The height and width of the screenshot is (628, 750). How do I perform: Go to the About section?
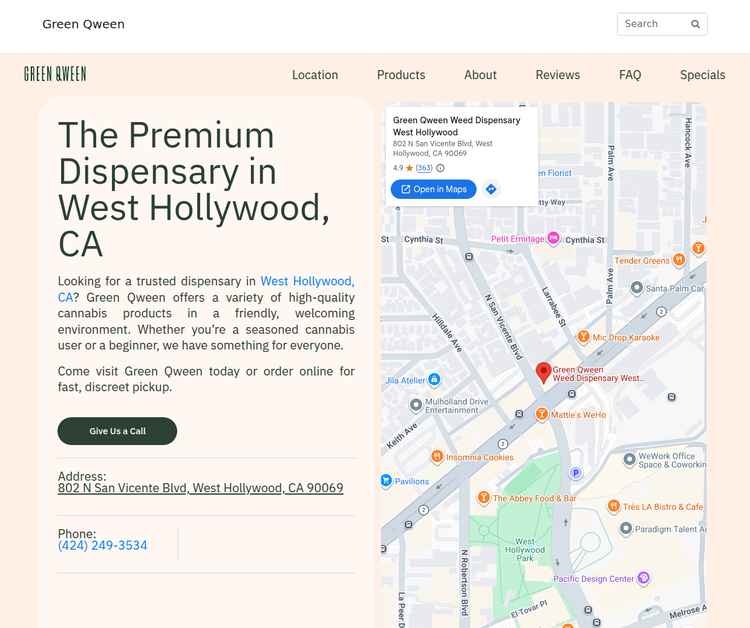tap(480, 75)
